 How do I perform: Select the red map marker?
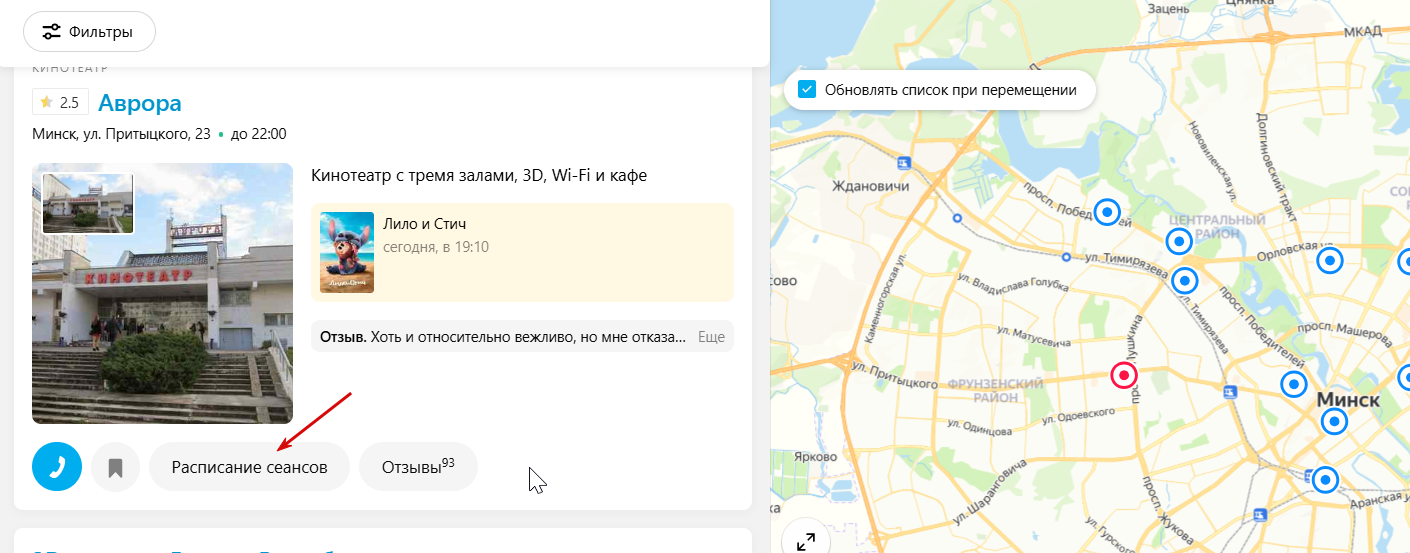[x=1125, y=376]
